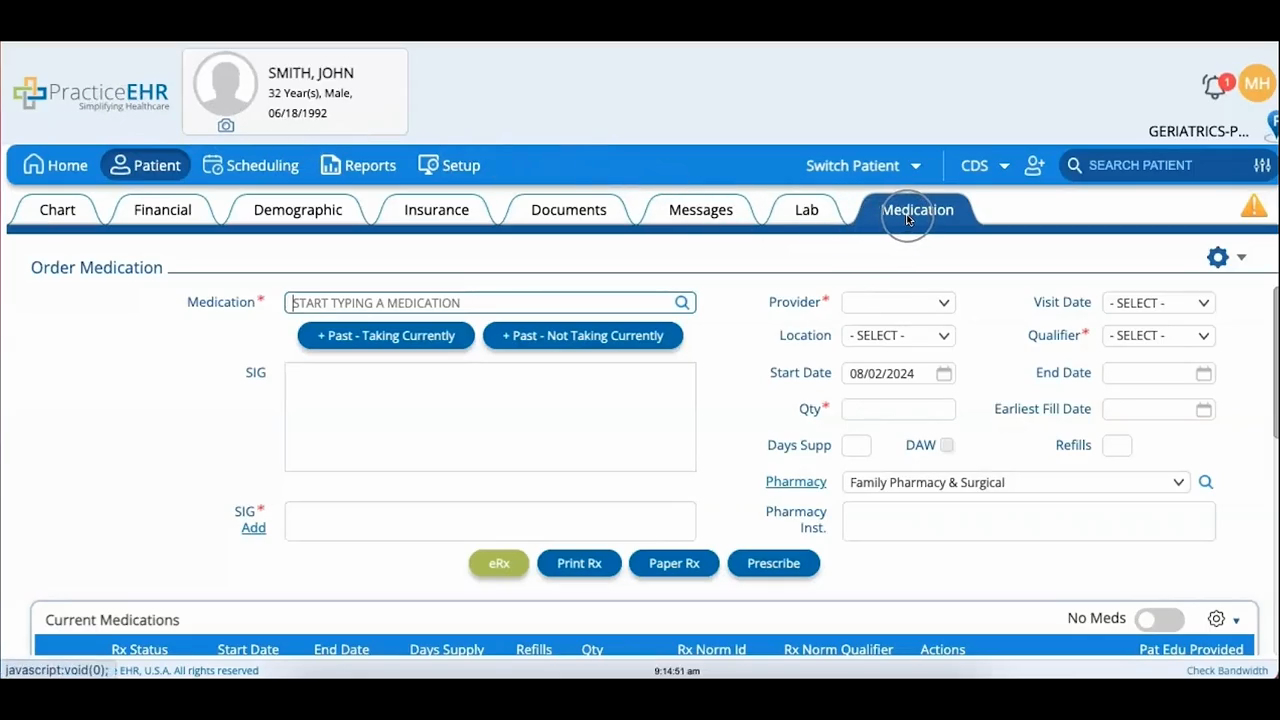Click the Rx Status column header

(139, 649)
